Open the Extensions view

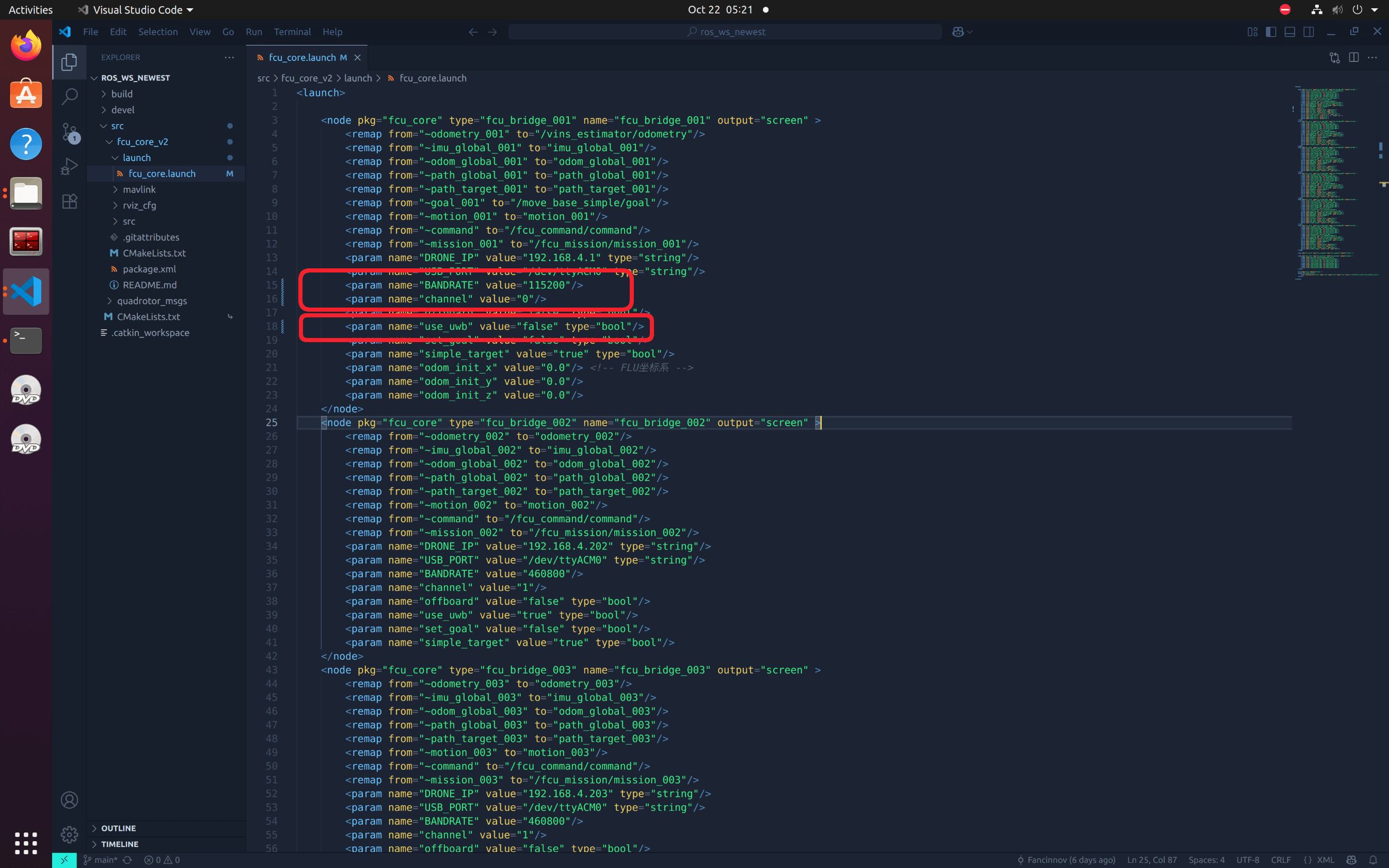tap(69, 201)
